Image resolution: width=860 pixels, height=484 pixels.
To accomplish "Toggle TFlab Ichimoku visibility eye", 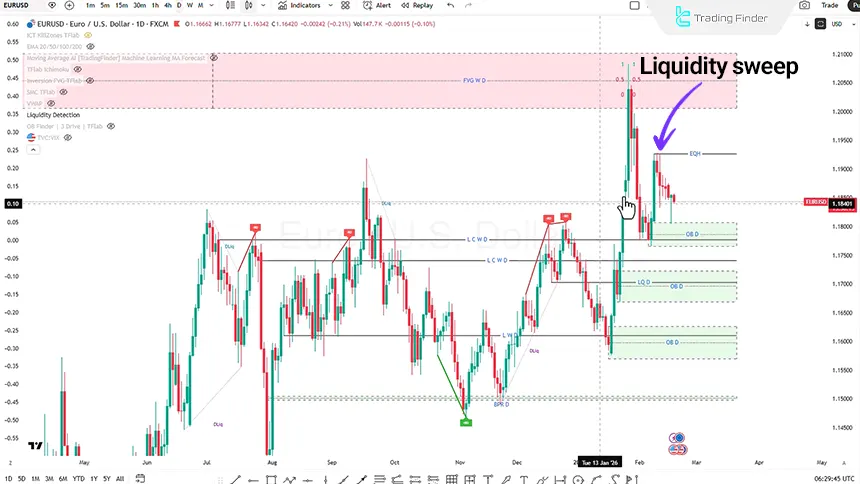I will pos(78,69).
